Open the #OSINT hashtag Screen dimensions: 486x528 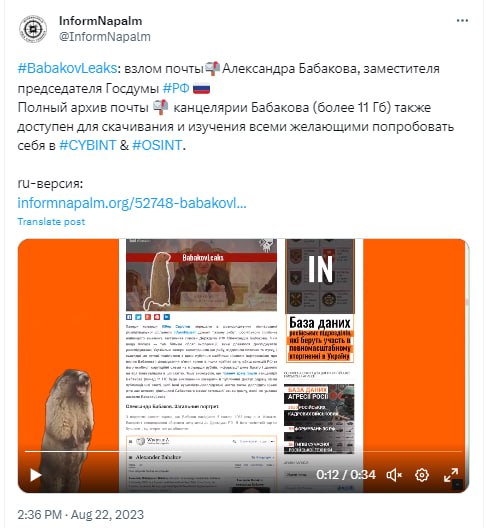[x=157, y=145]
